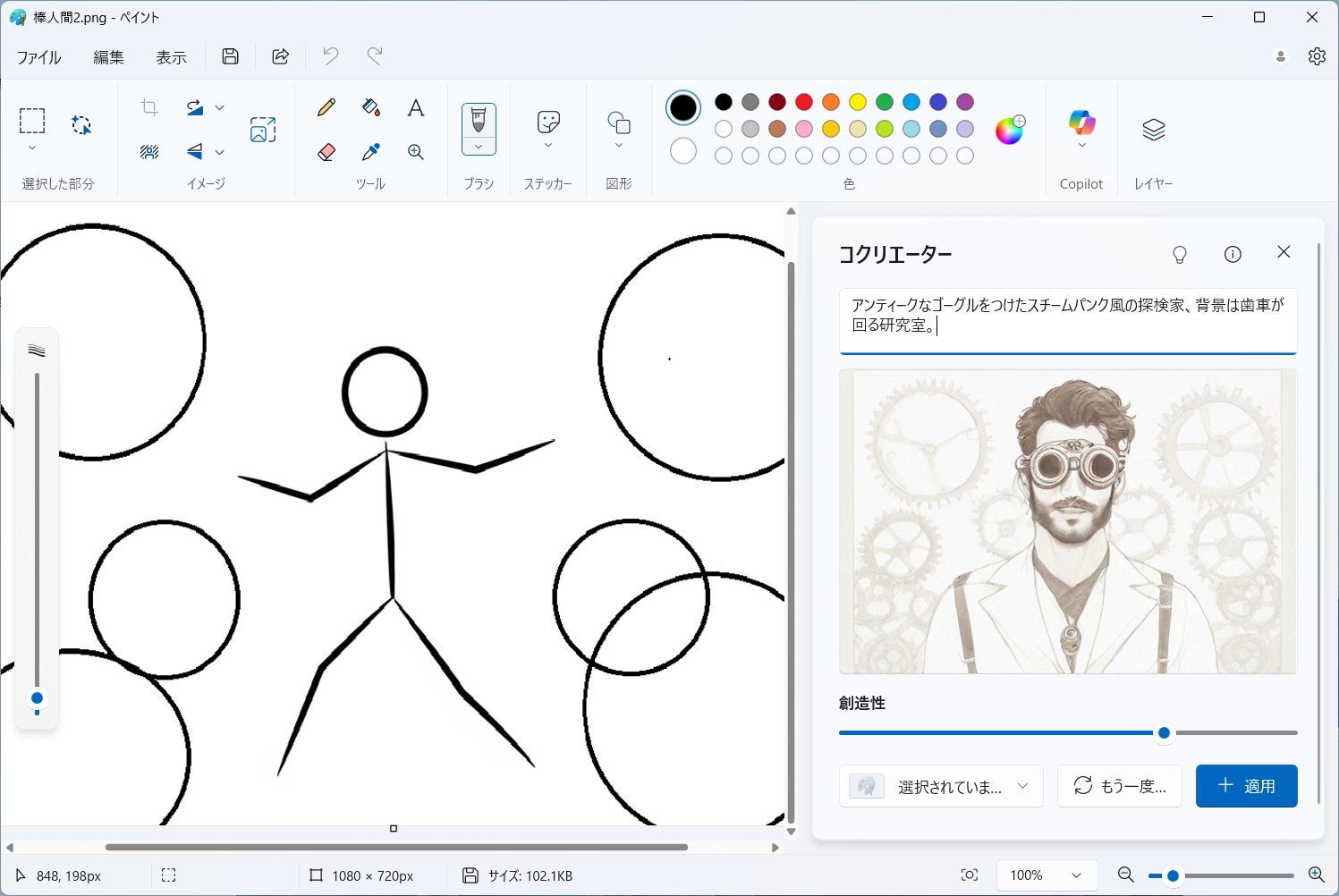Choose the Text tool
Screen dimensions: 1339x896
[x=416, y=108]
